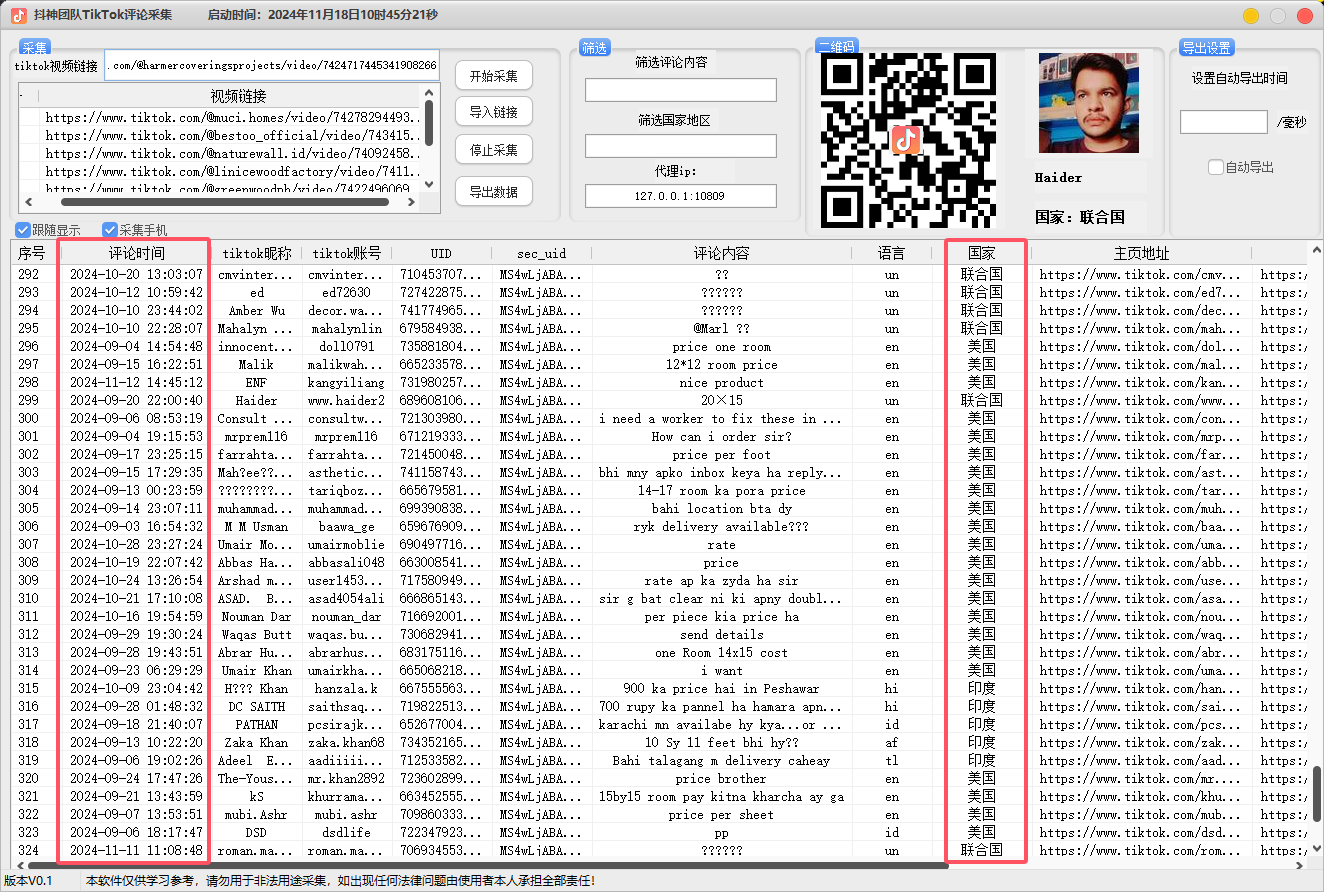The height and width of the screenshot is (892, 1324).
Task: Click comment 'price brother' in row 320
Action: (721, 778)
